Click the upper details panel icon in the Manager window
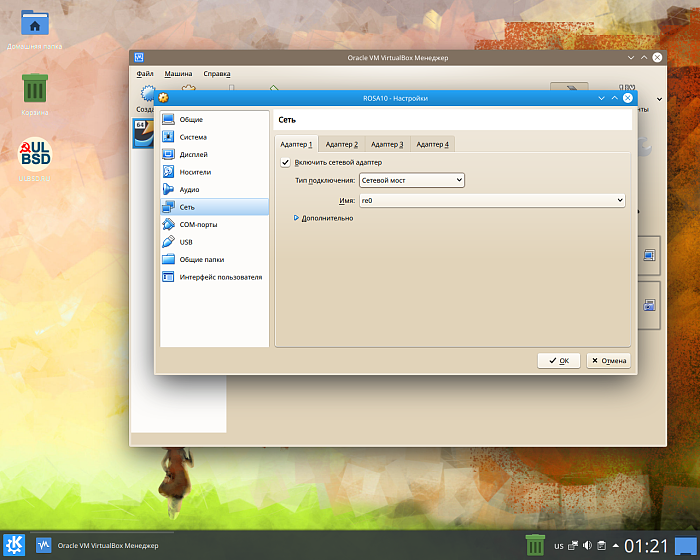Viewport: 700px width, 560px height. [649, 255]
